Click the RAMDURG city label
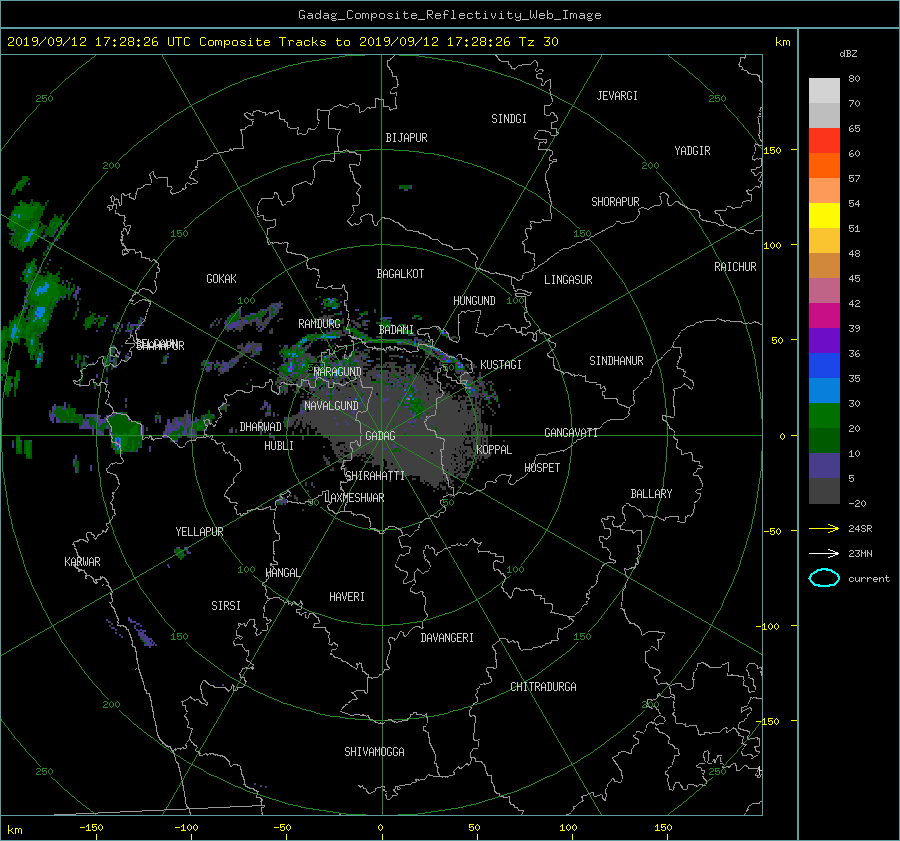This screenshot has width=900, height=841. [319, 324]
